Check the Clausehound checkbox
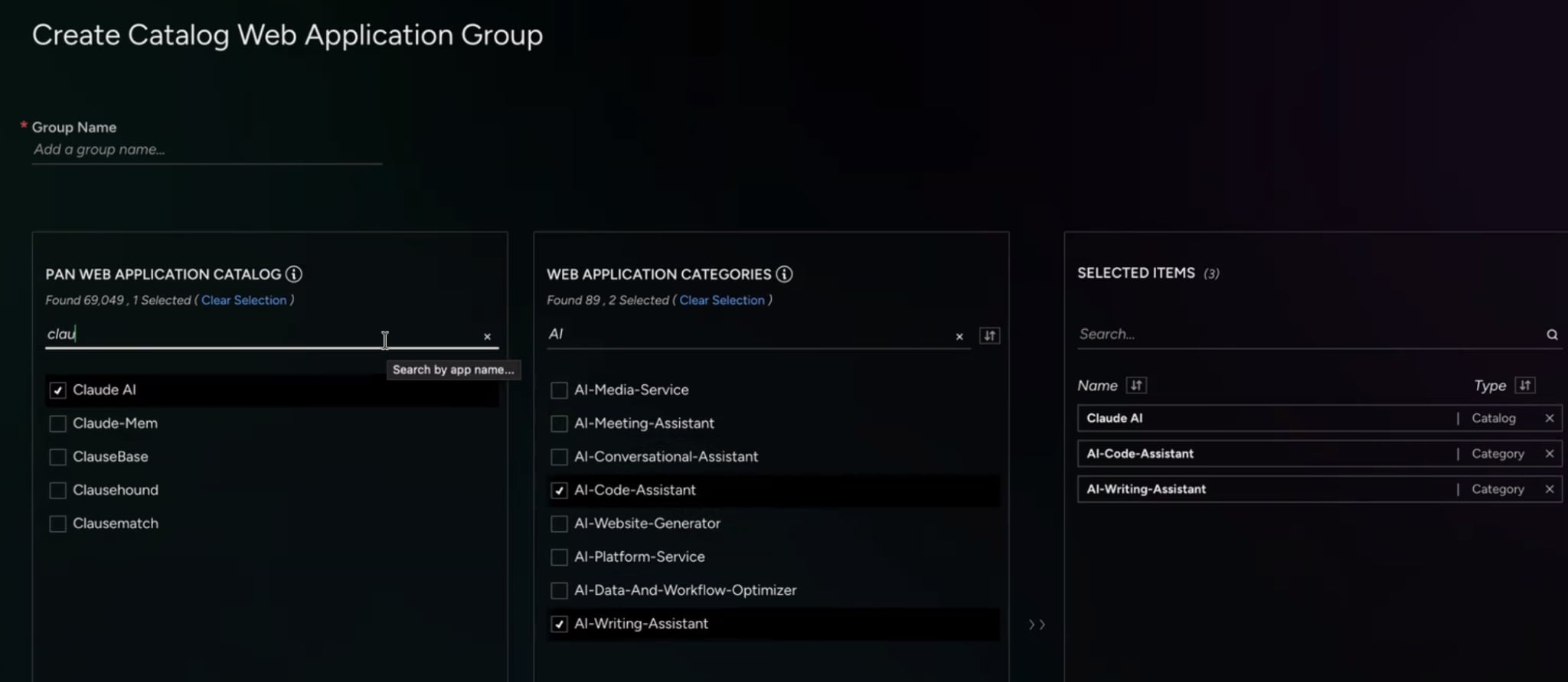The image size is (1568, 682). point(57,490)
